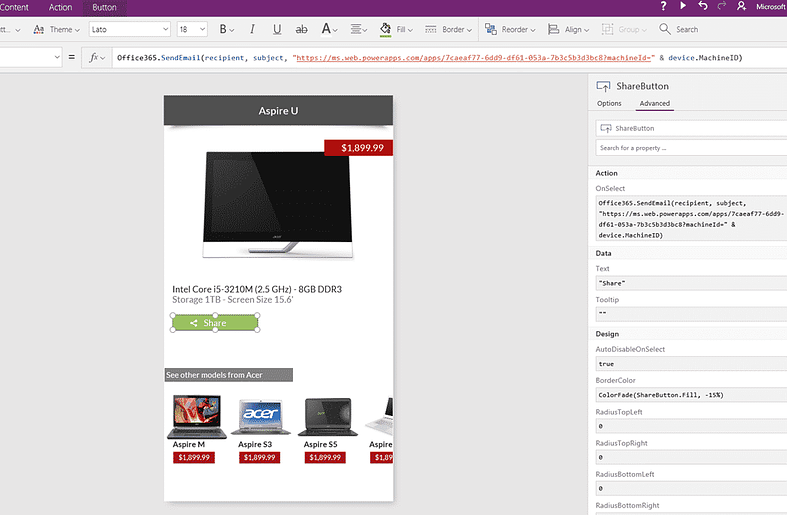Switch to the Content tab
Image resolution: width=787 pixels, height=515 pixels.
point(14,8)
